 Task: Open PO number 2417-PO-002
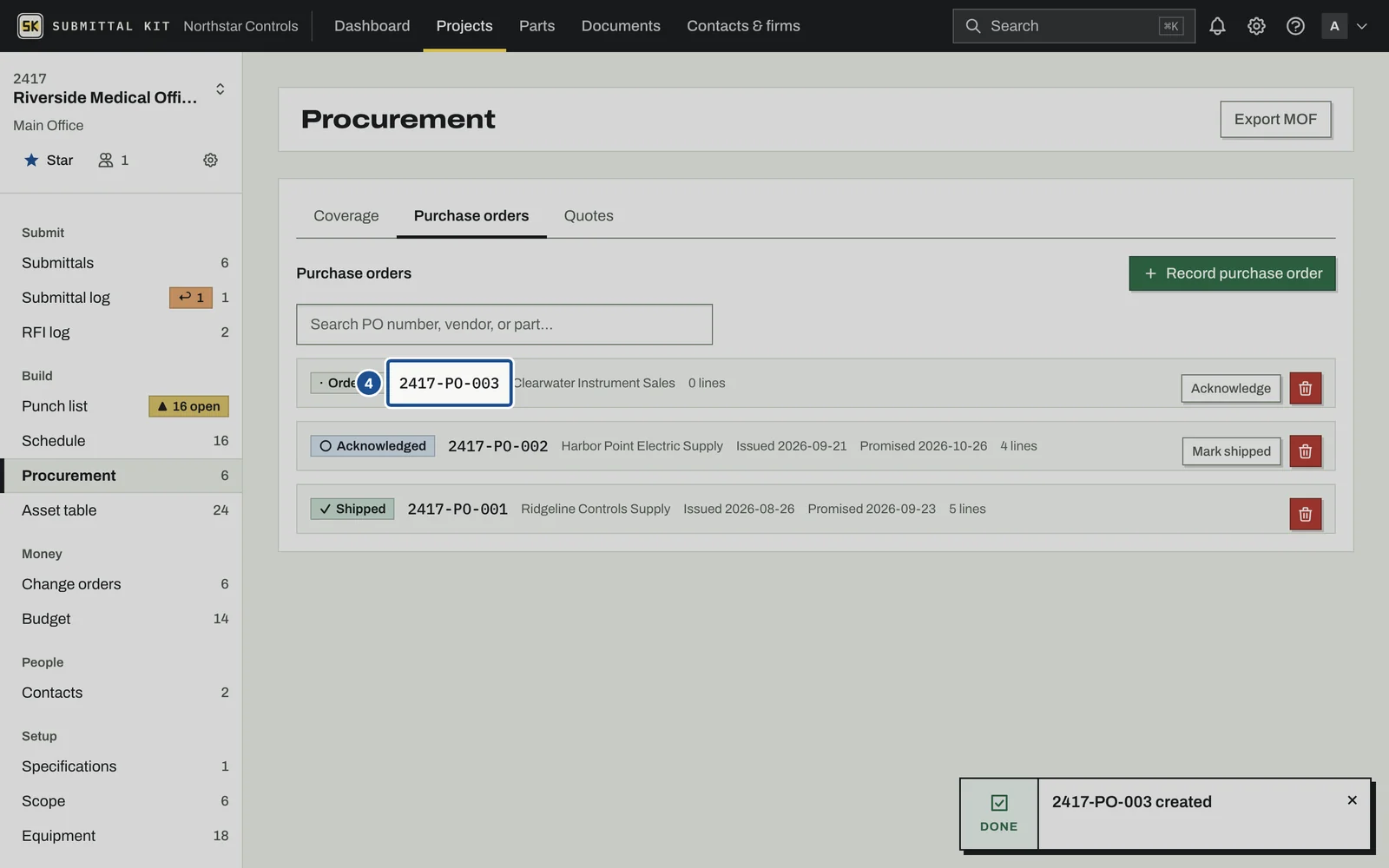click(x=497, y=446)
